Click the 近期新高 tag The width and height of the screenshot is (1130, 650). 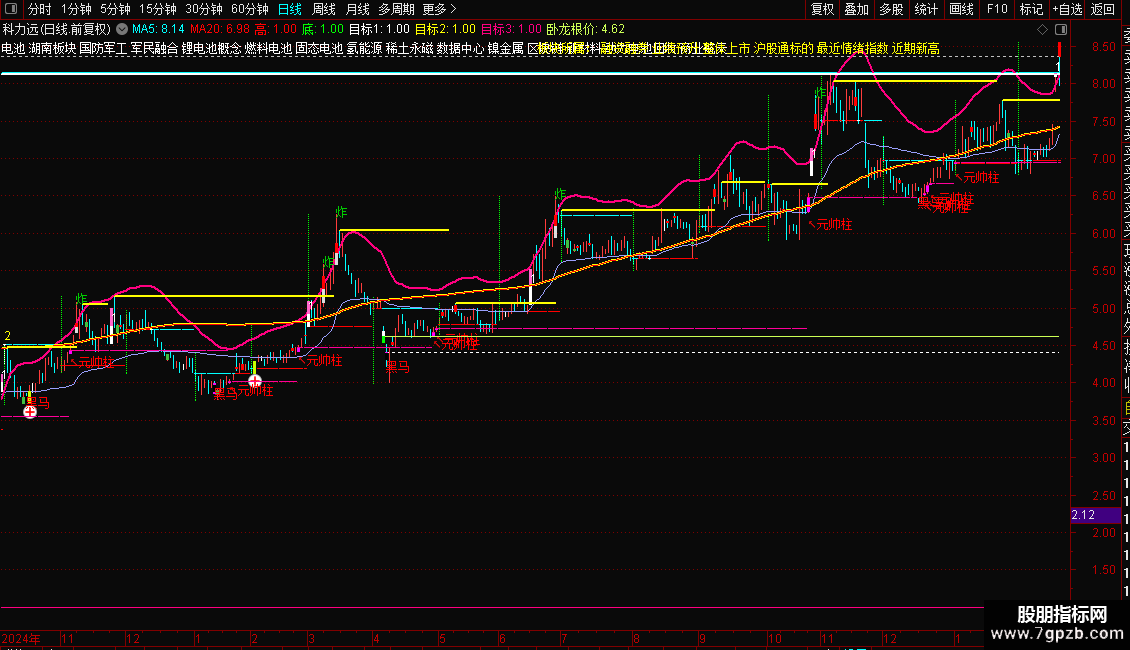coord(915,48)
